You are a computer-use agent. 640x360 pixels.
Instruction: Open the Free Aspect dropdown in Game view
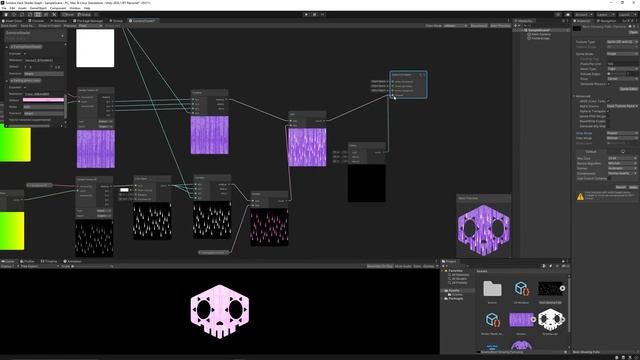coord(40,266)
